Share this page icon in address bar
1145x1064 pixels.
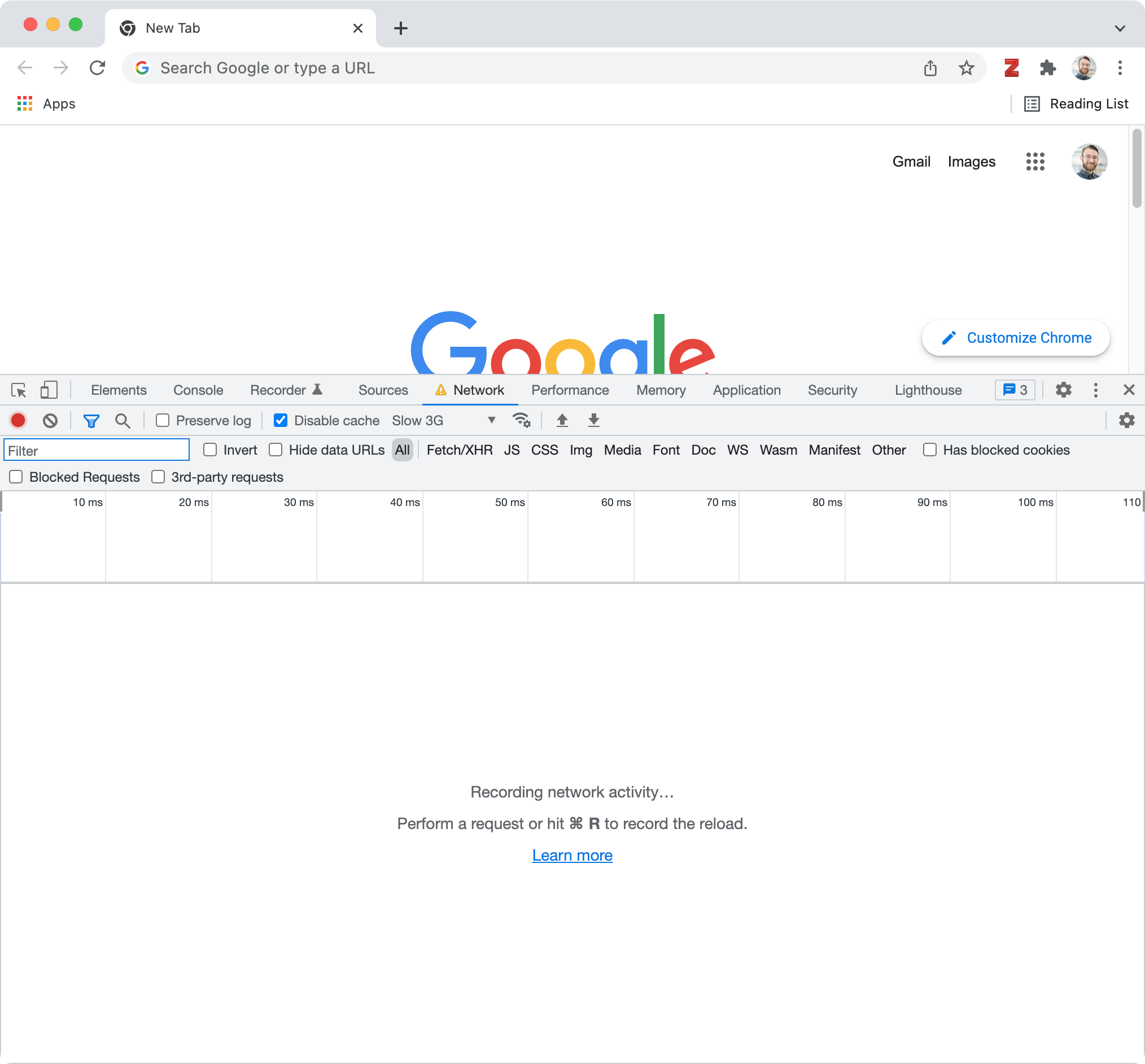(x=930, y=68)
